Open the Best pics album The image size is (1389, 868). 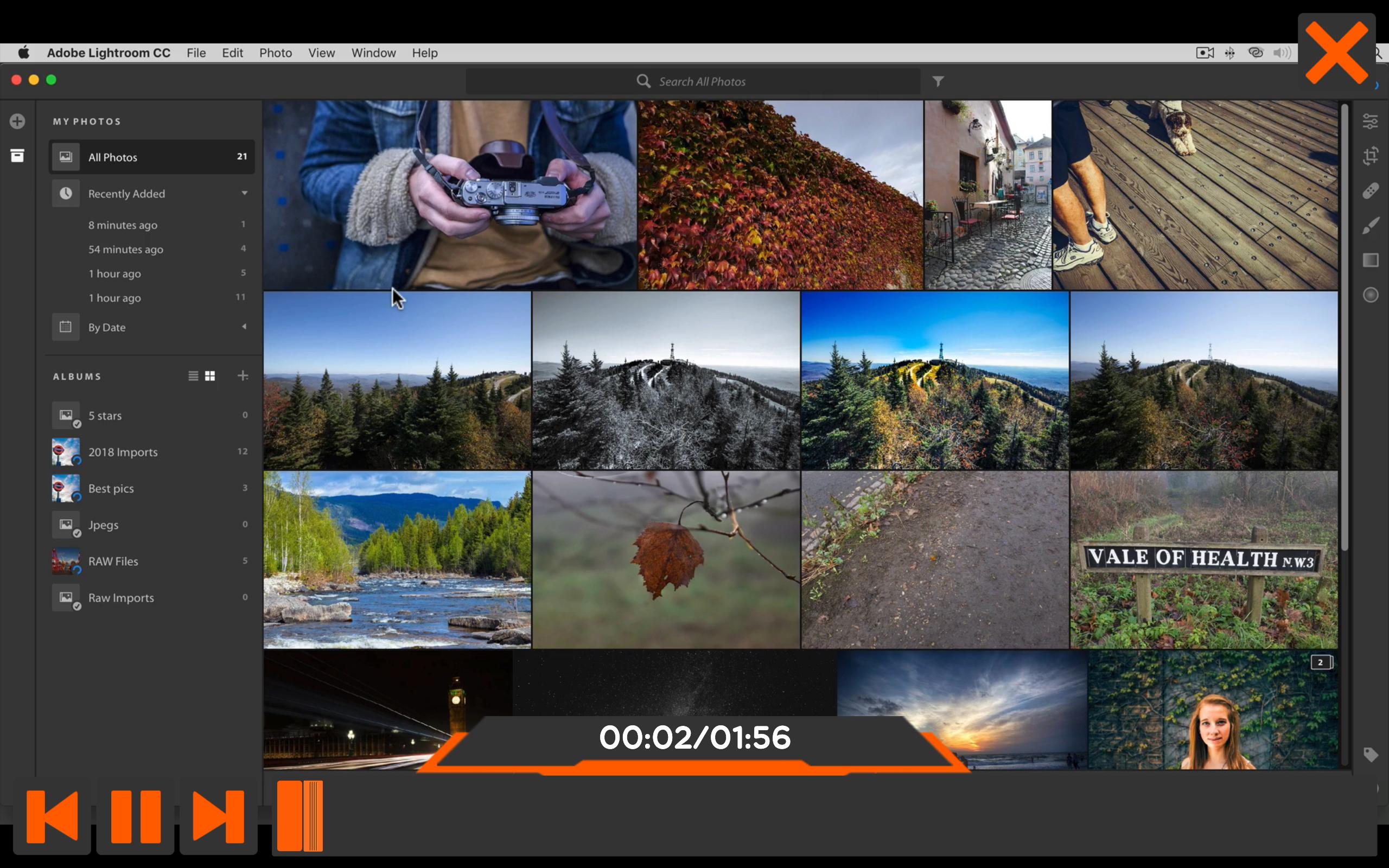click(152, 488)
